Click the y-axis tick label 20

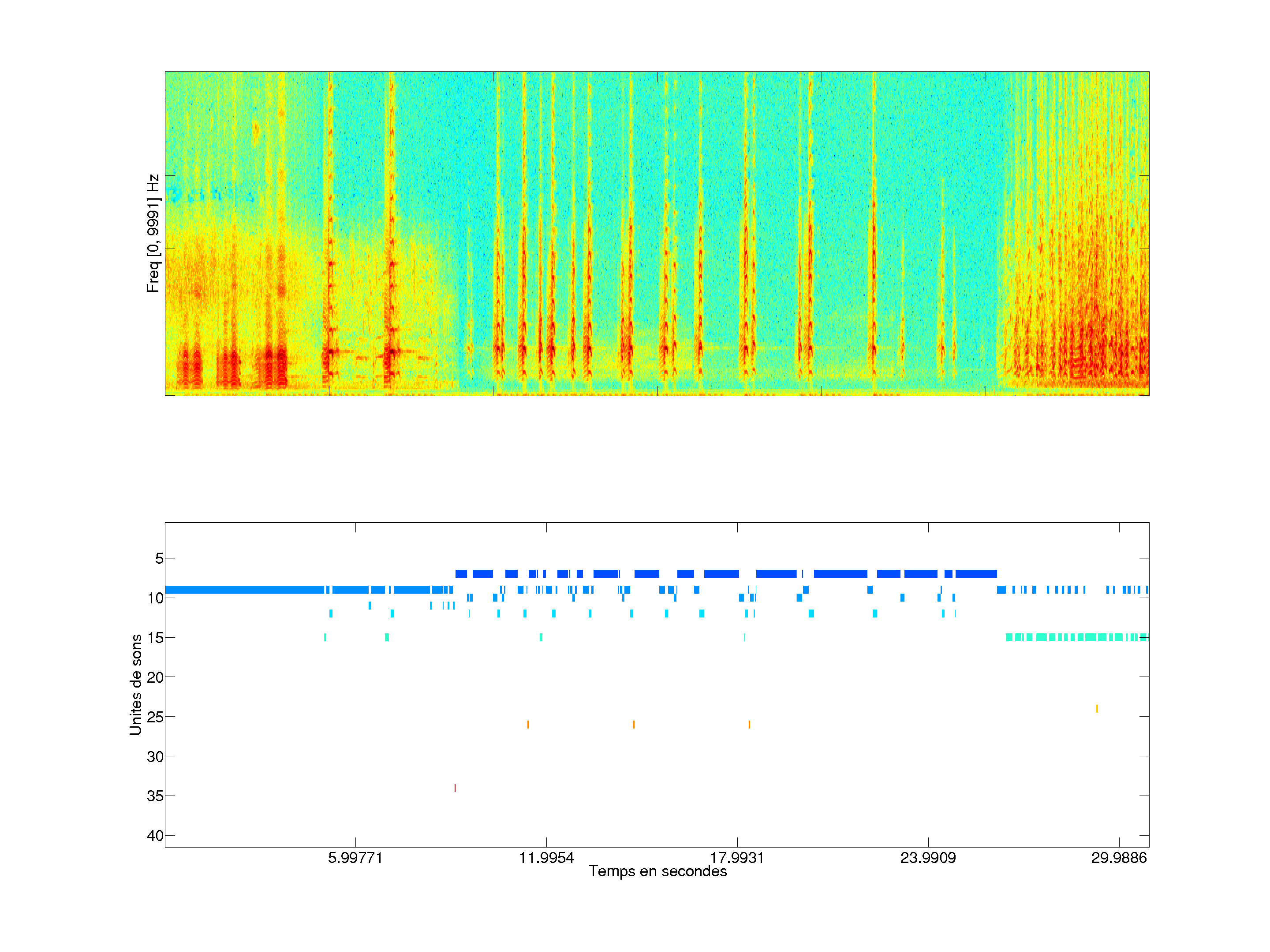155,677
